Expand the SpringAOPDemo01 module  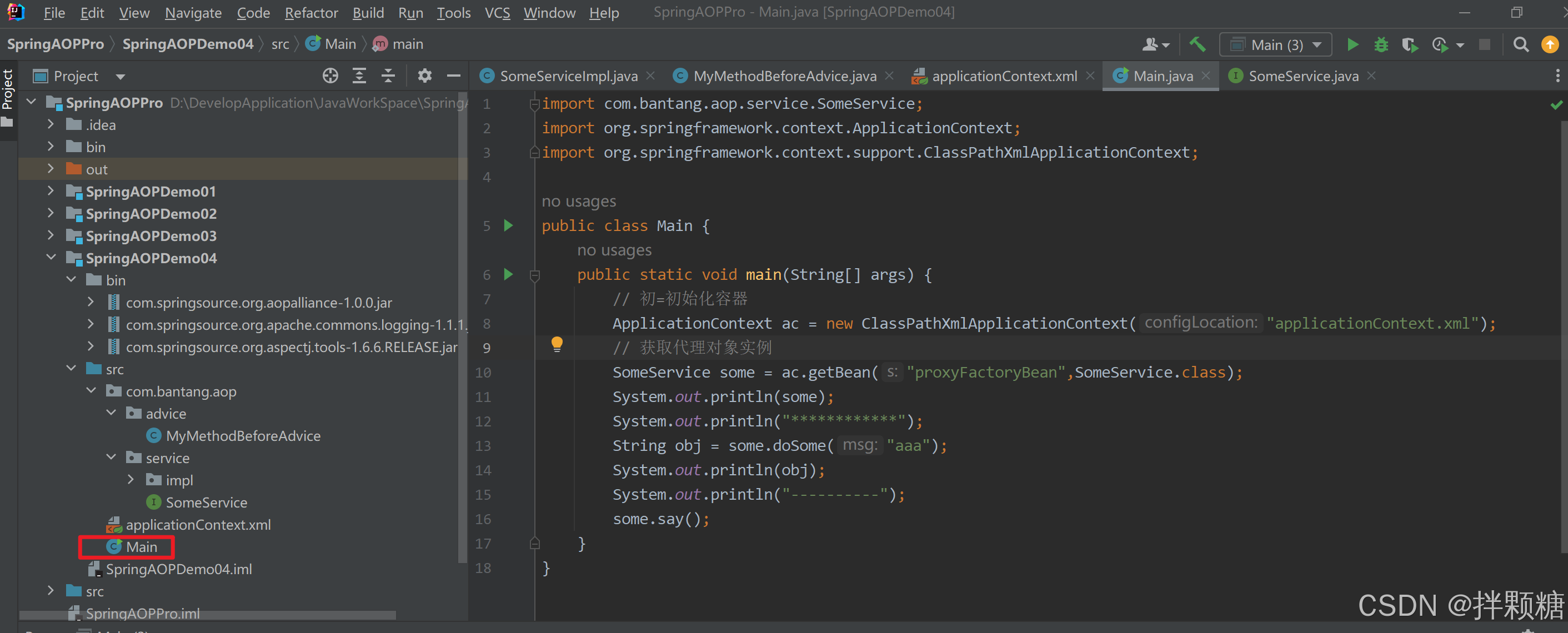tap(51, 191)
